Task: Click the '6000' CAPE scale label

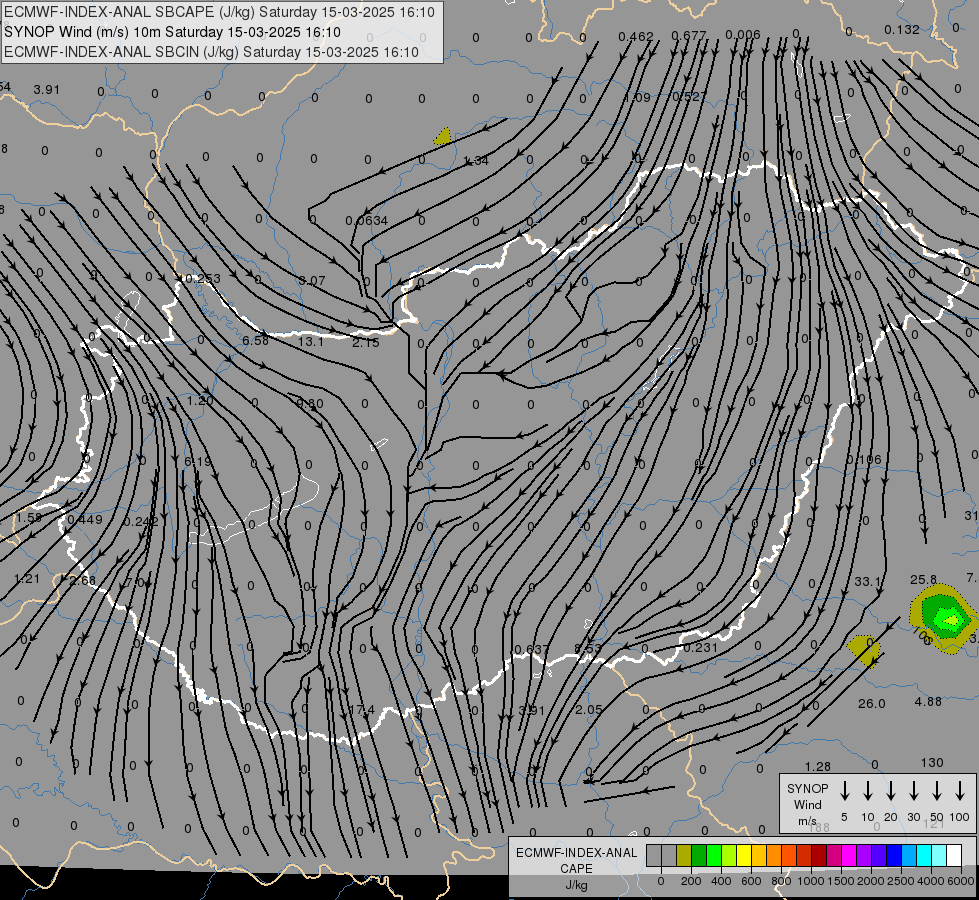Action: pyautogui.click(x=961, y=881)
